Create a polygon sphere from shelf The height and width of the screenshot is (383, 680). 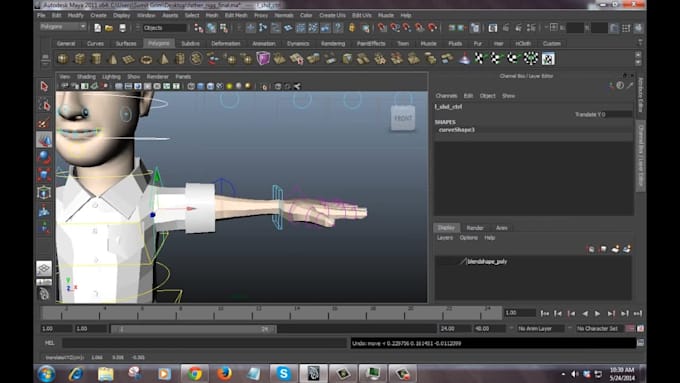point(63,59)
